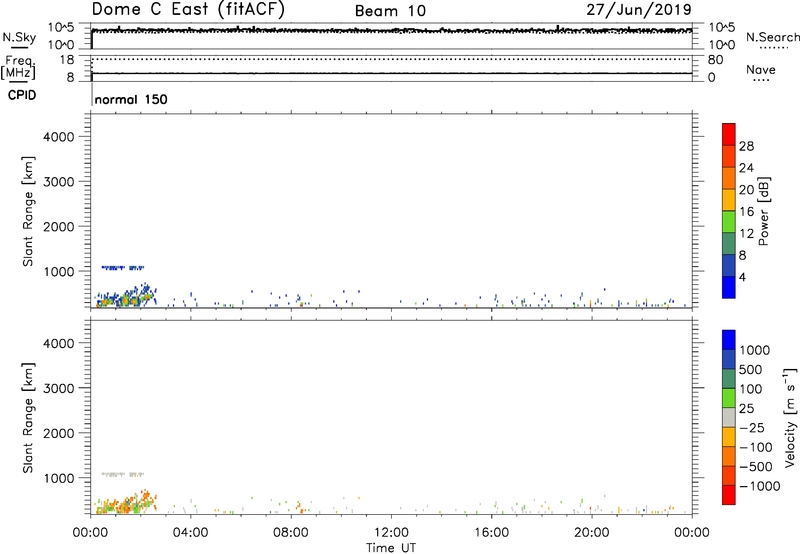
Task: Pick the green 12-16 dB power color segment
Action: [729, 221]
